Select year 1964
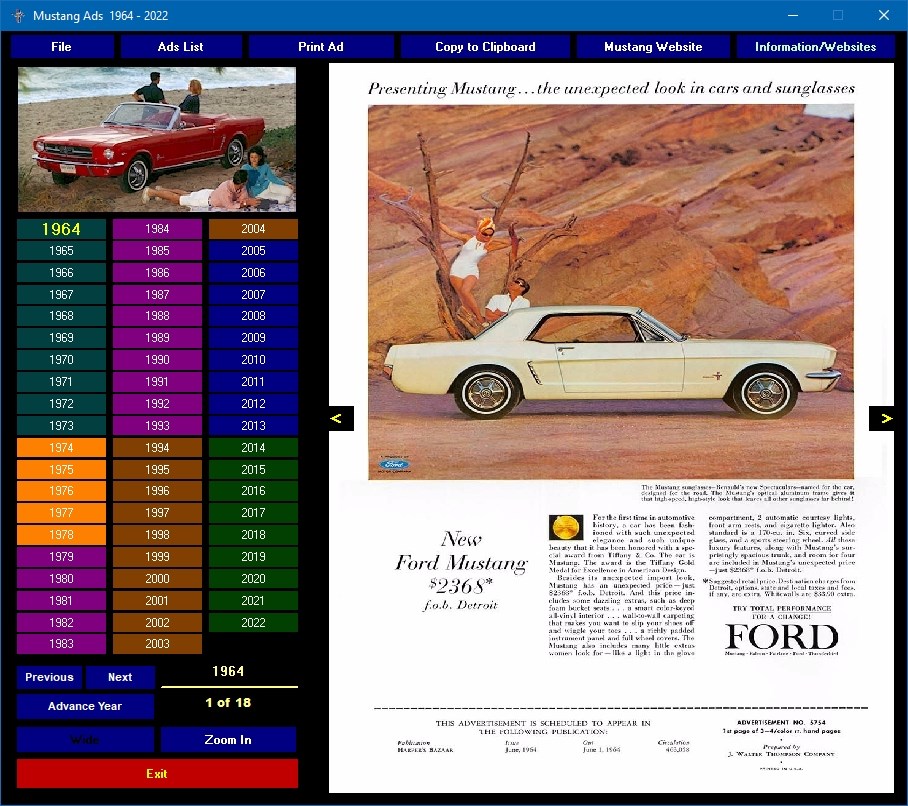Screen dimensions: 908x806 [61, 229]
